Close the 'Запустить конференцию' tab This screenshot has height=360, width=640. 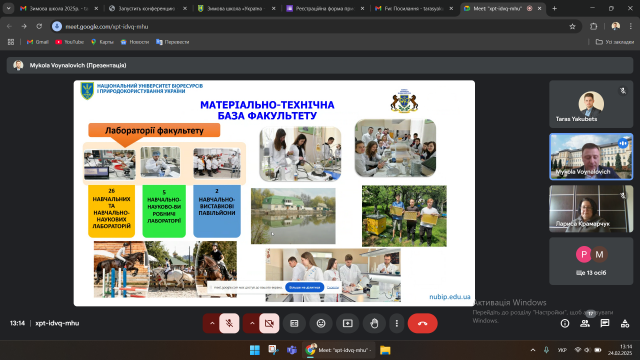coord(185,8)
